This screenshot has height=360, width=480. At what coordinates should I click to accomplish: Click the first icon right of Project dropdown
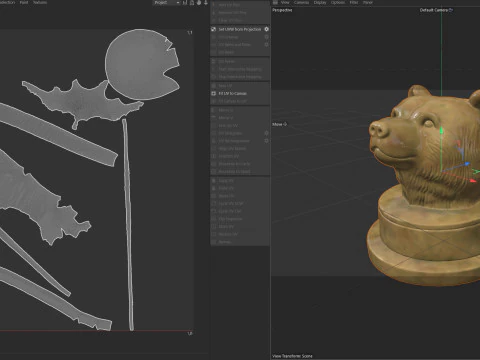click(185, 3)
